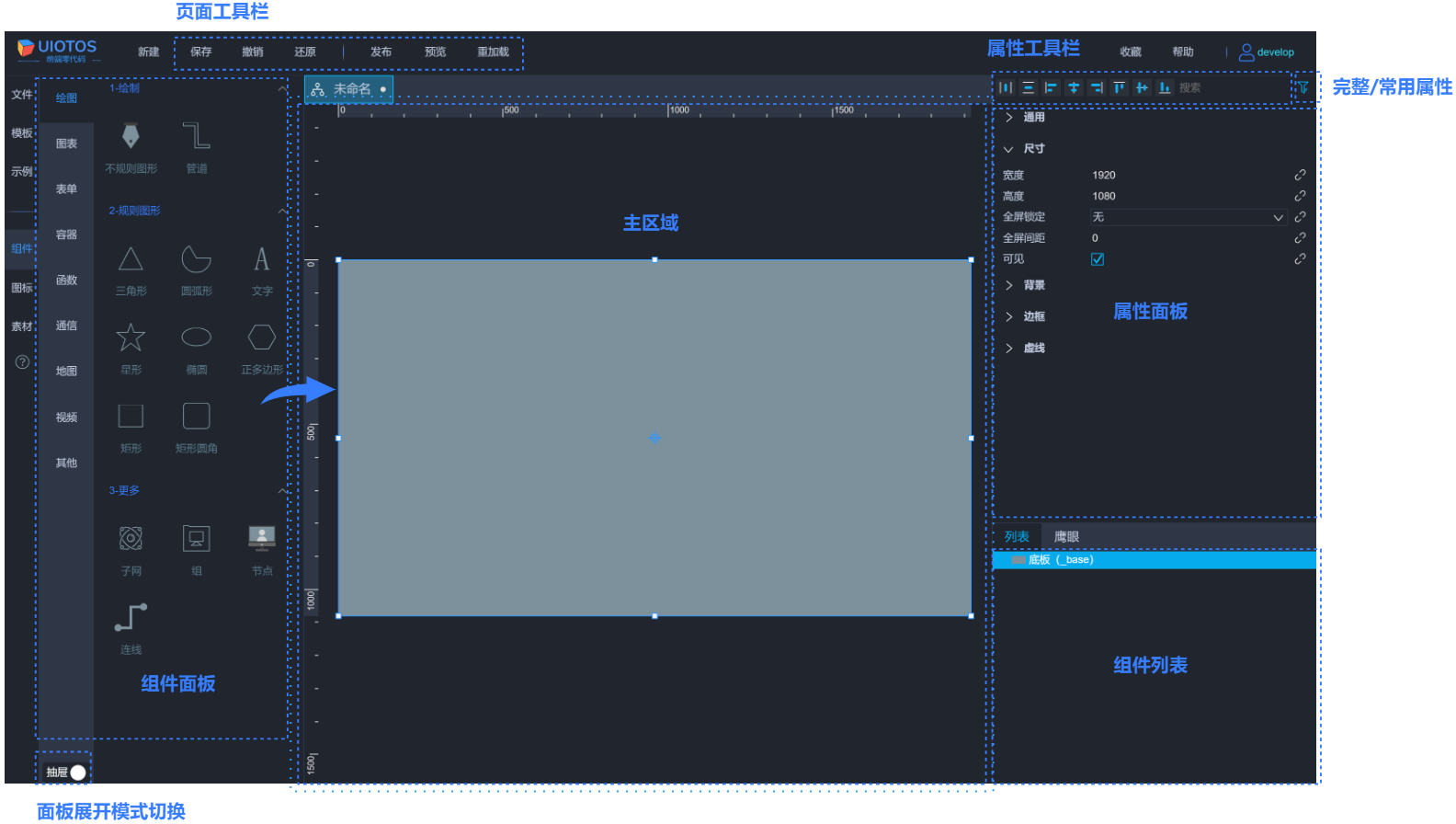The image size is (1456, 824).
Task: Click the 预览 preview button
Action: point(435,52)
